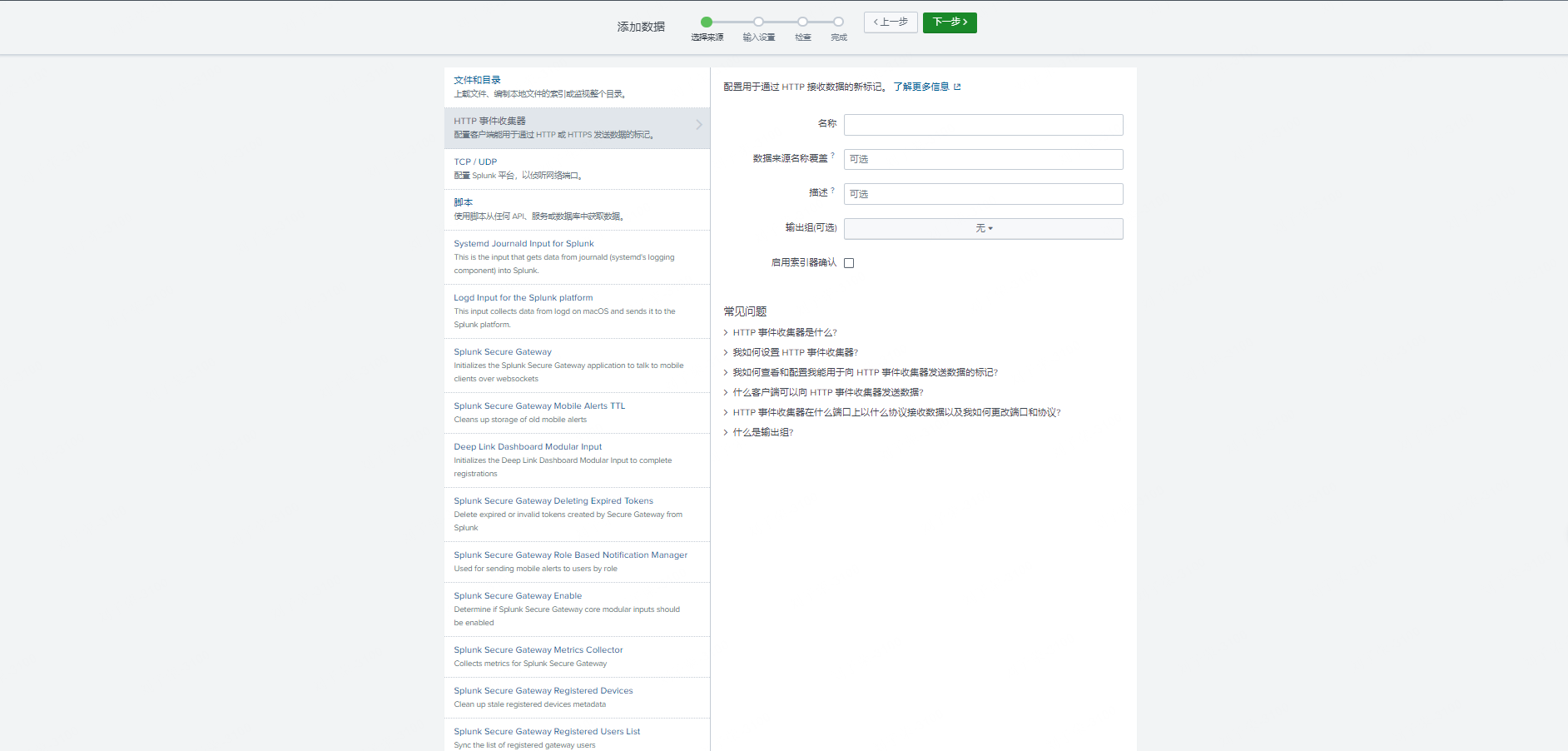Focus the 描述 text field

tap(983, 194)
